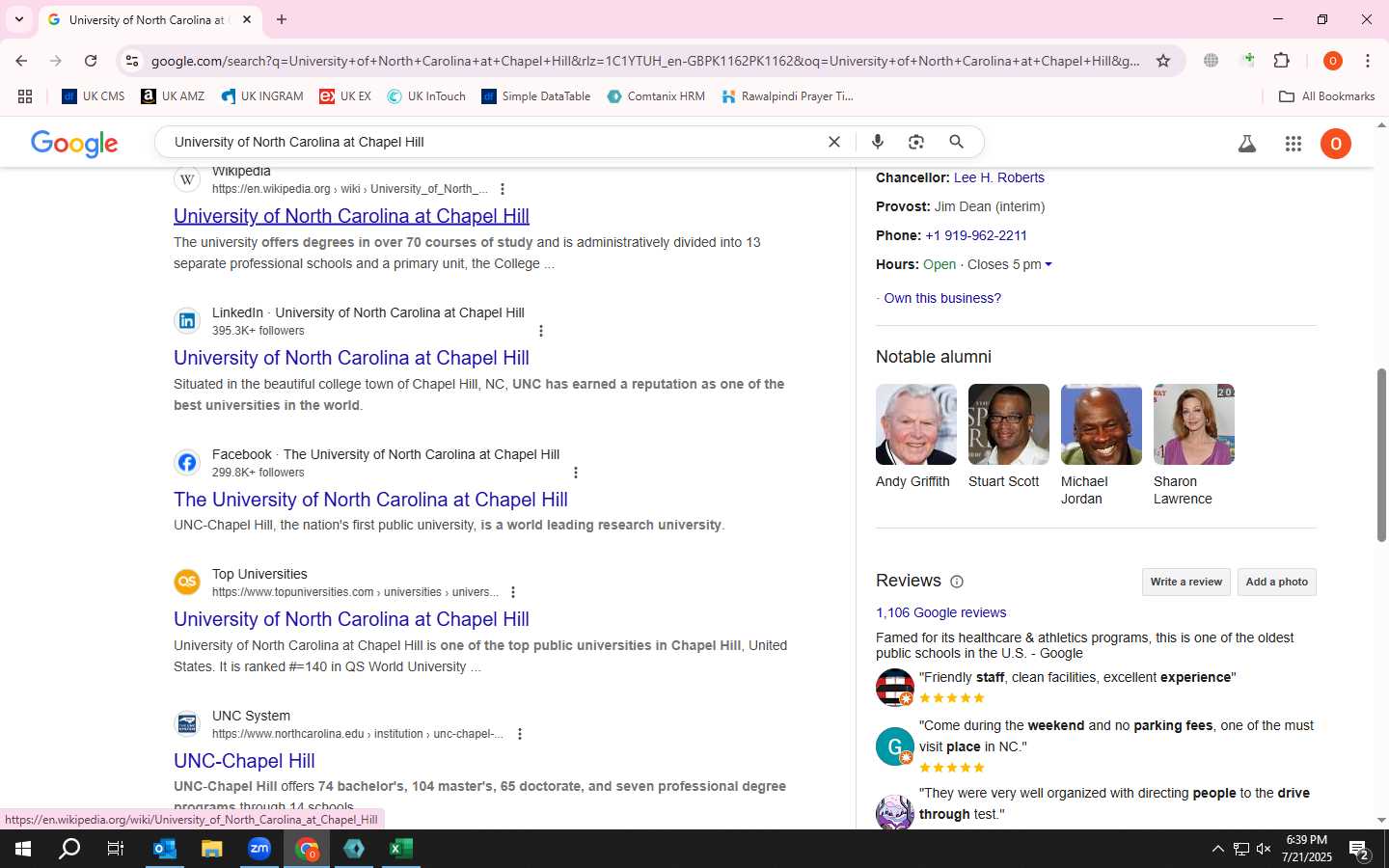1389x868 pixels.
Task: Open Stuart Scott alumni thumbnail
Action: tap(1009, 424)
